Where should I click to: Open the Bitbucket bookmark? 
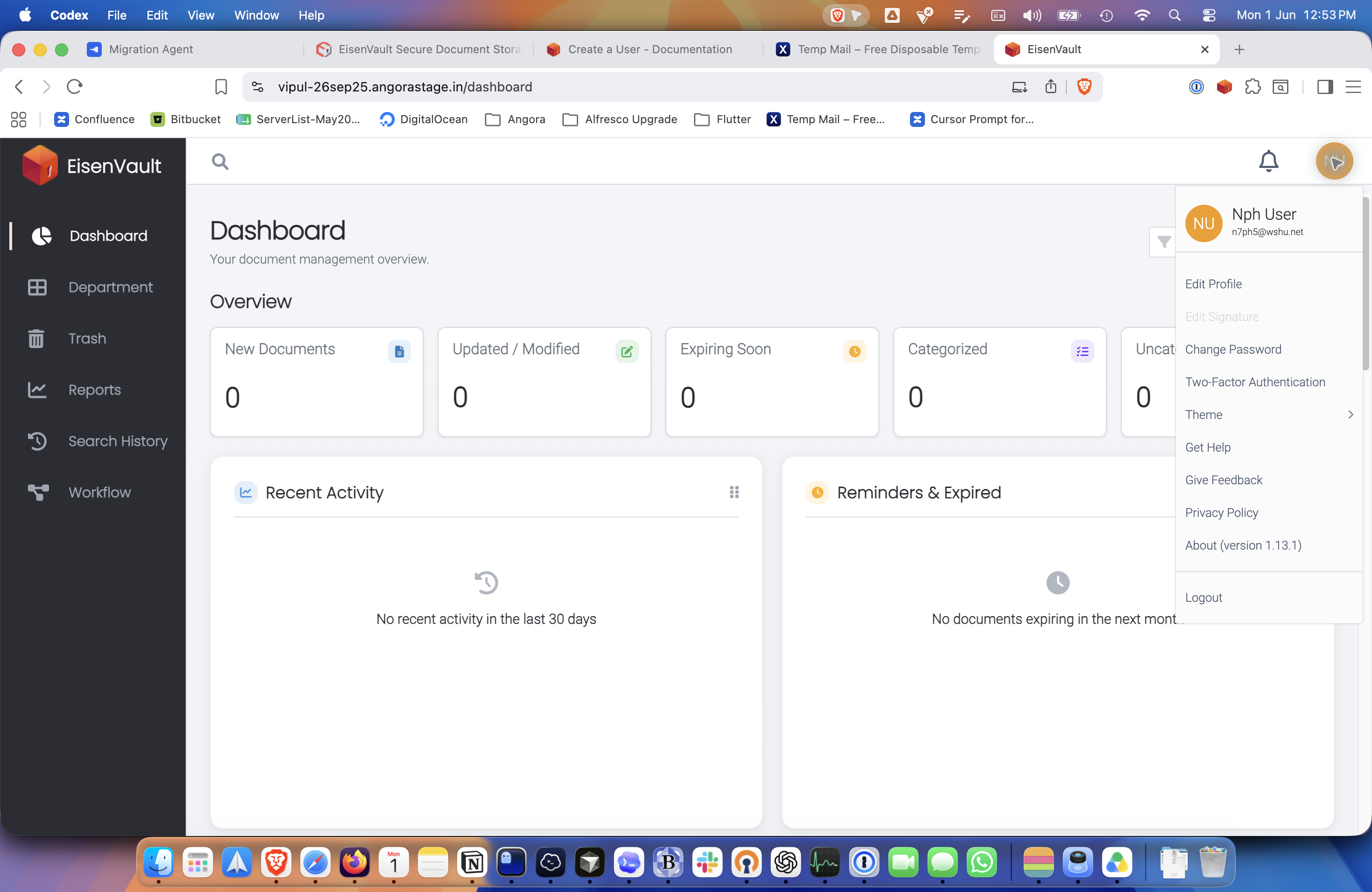click(x=185, y=119)
